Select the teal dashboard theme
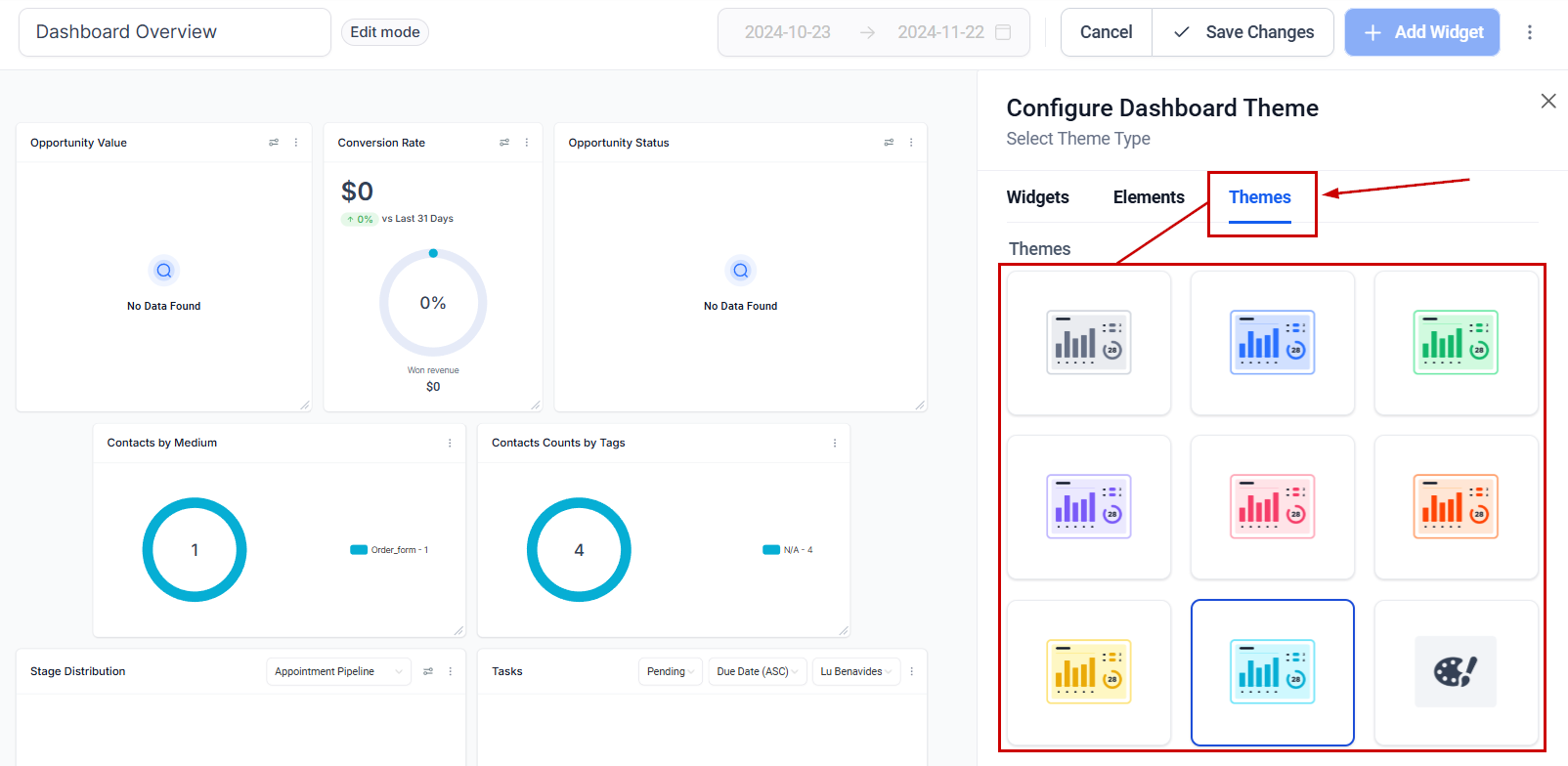Image resolution: width=1568 pixels, height=766 pixels. tap(1273, 672)
